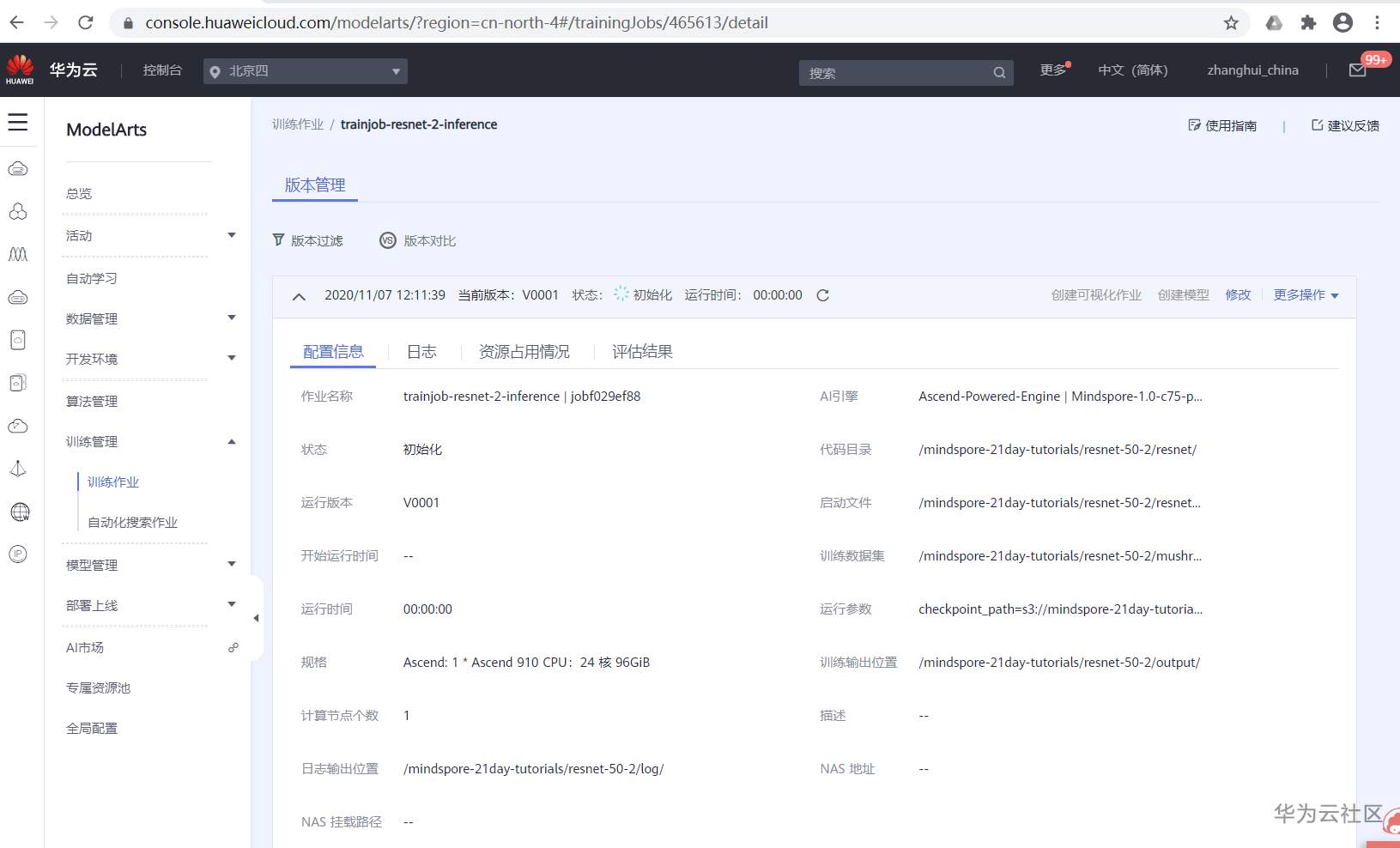
Task: Switch to the 日志 tab
Action: tap(421, 352)
